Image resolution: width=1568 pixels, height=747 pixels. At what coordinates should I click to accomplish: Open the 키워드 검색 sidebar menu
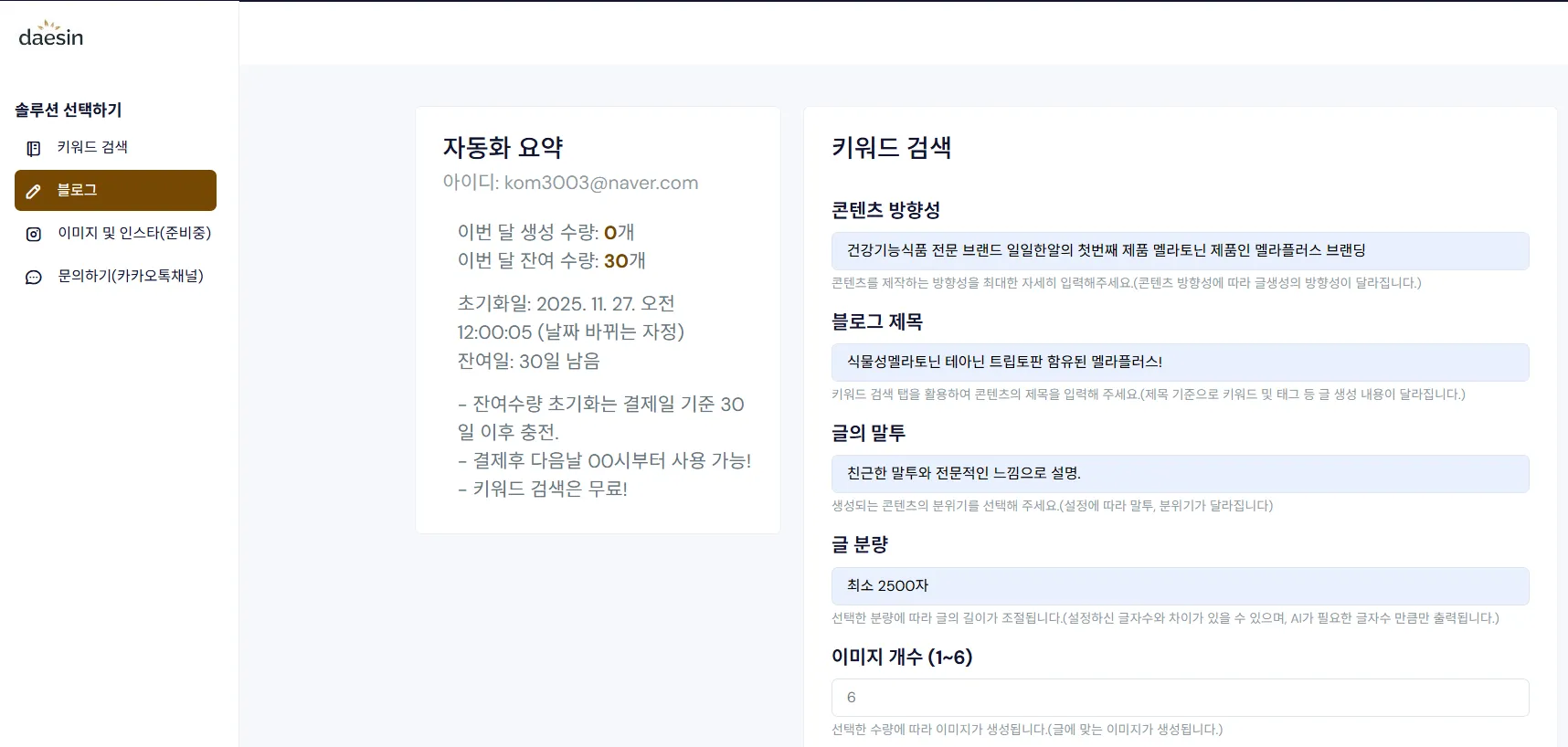click(x=115, y=147)
